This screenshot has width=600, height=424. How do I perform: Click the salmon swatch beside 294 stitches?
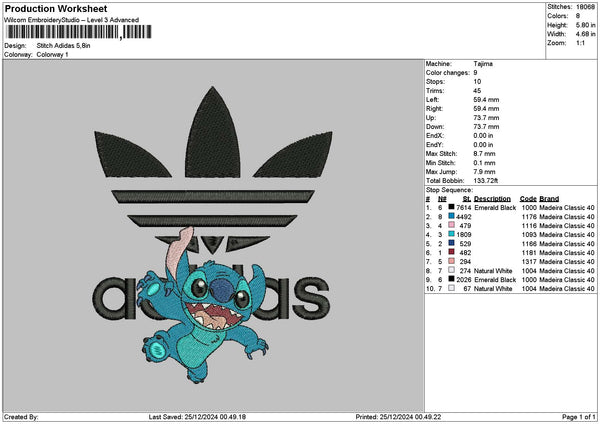452,261
